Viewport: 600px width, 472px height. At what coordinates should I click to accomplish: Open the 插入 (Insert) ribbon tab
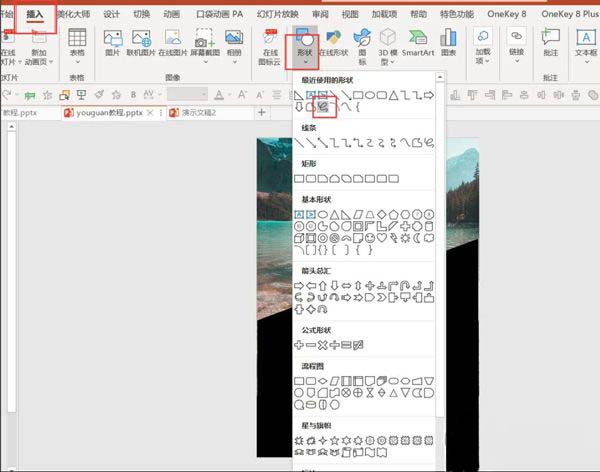[35, 15]
